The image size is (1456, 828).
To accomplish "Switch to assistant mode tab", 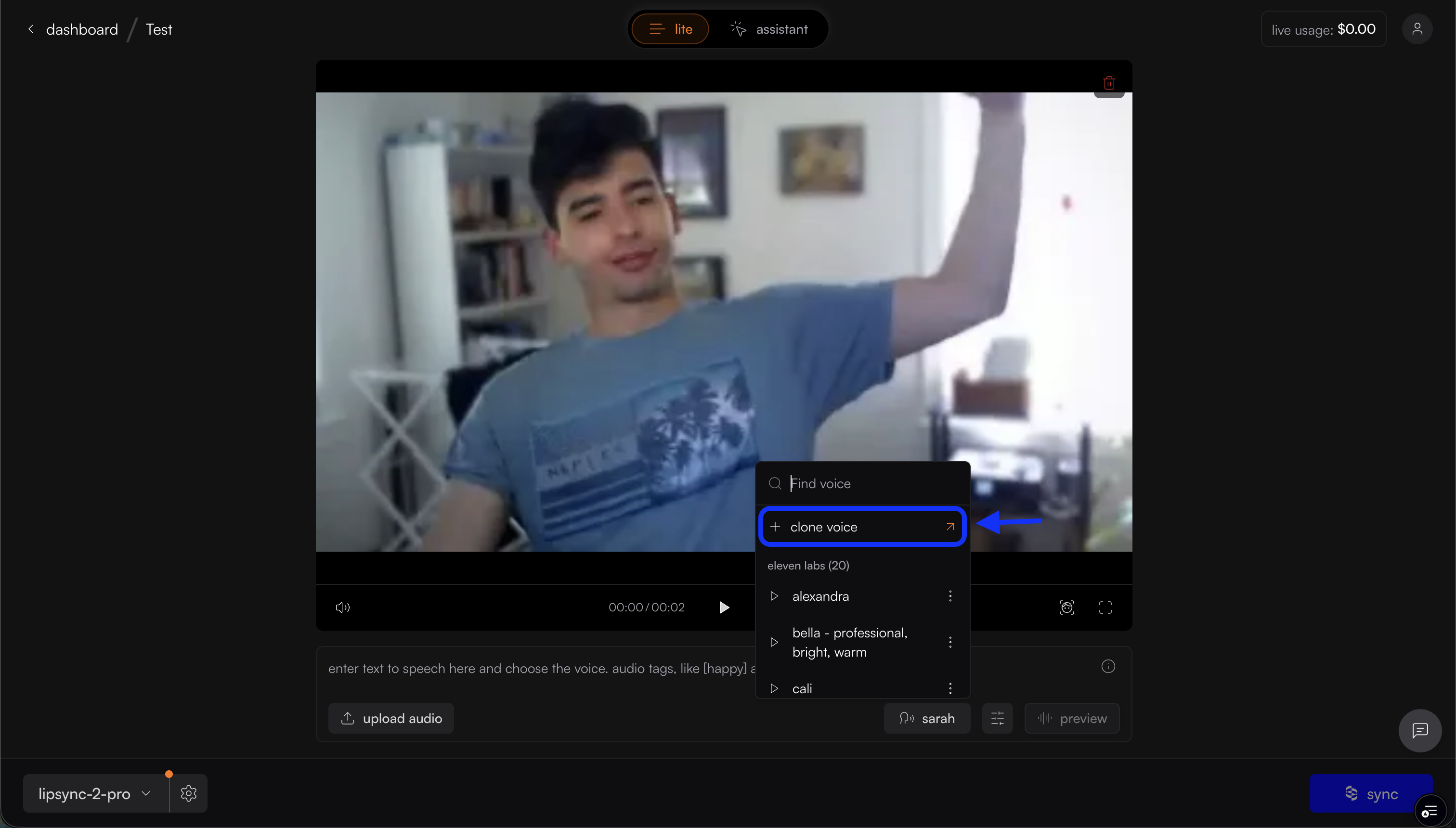I will [769, 29].
